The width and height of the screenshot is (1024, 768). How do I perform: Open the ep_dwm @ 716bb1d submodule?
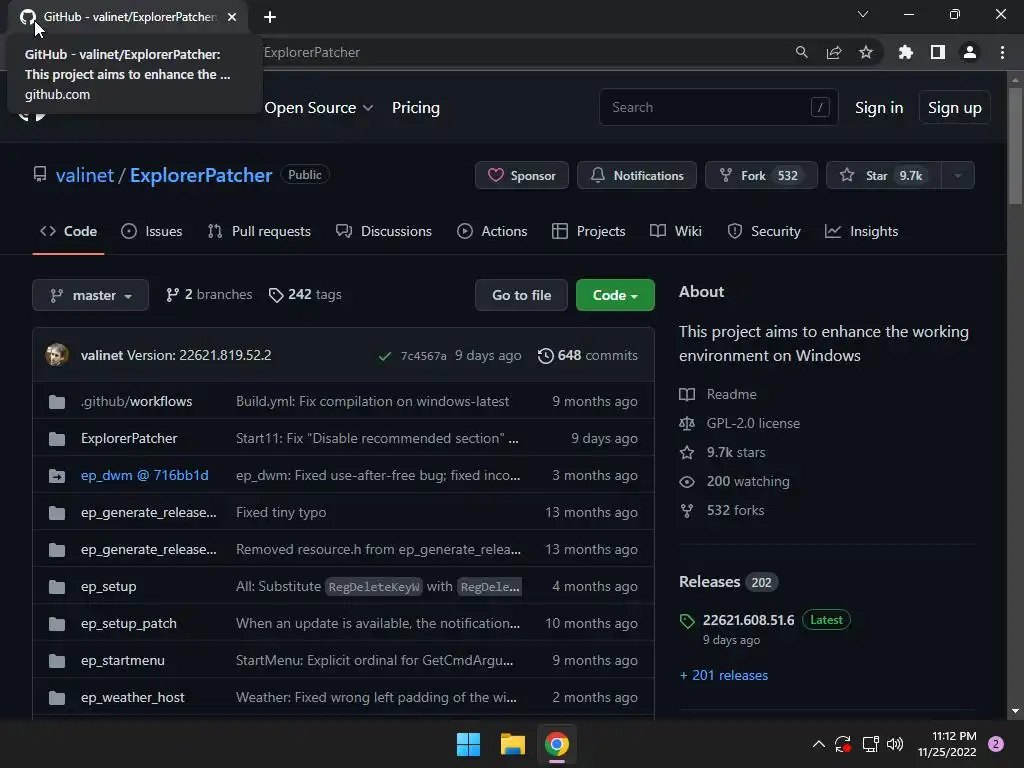[144, 475]
